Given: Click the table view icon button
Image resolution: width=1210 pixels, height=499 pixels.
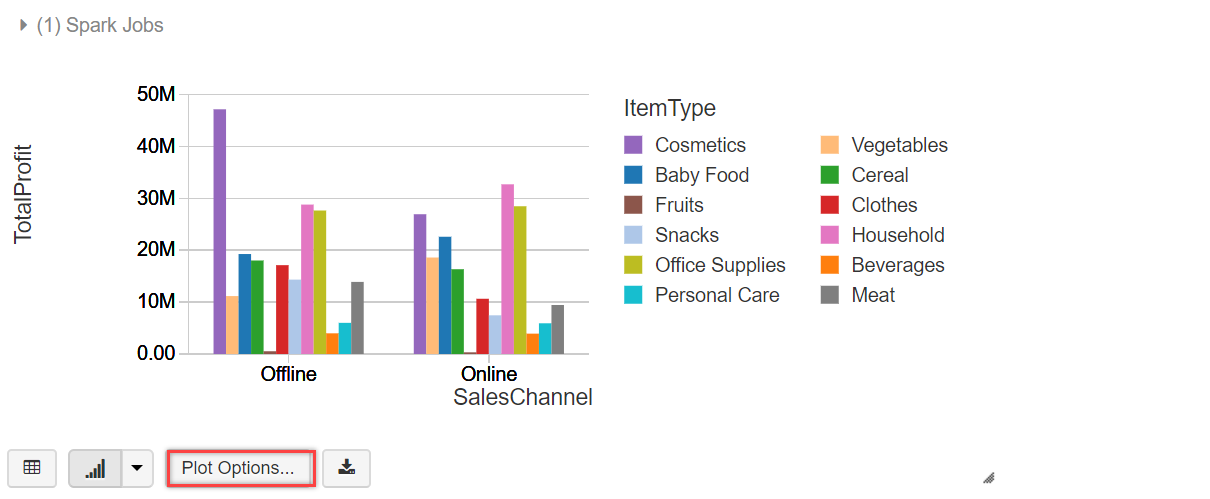Looking at the screenshot, I should (32, 468).
